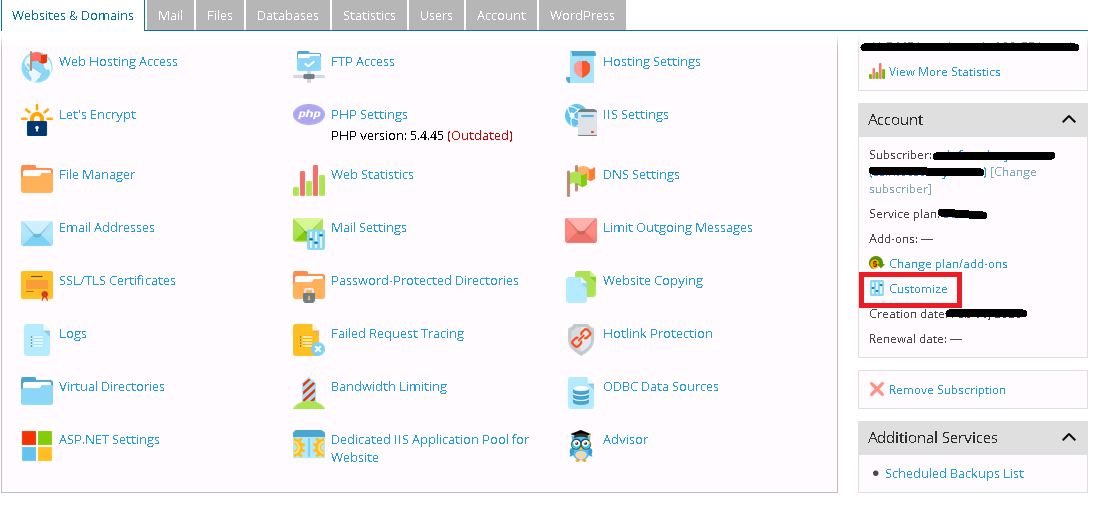Screen dimensions: 1105x523
Task: Click the ODBC Data Sources database icon
Action: pyautogui.click(x=581, y=393)
